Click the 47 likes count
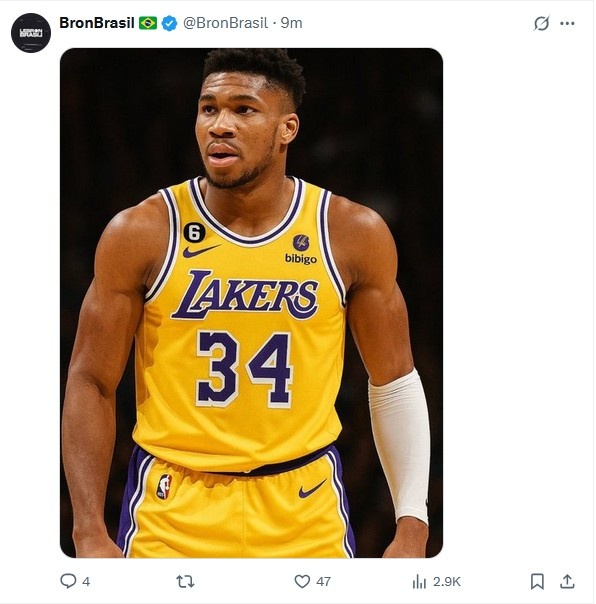This screenshot has width=596, height=604. 323,582
